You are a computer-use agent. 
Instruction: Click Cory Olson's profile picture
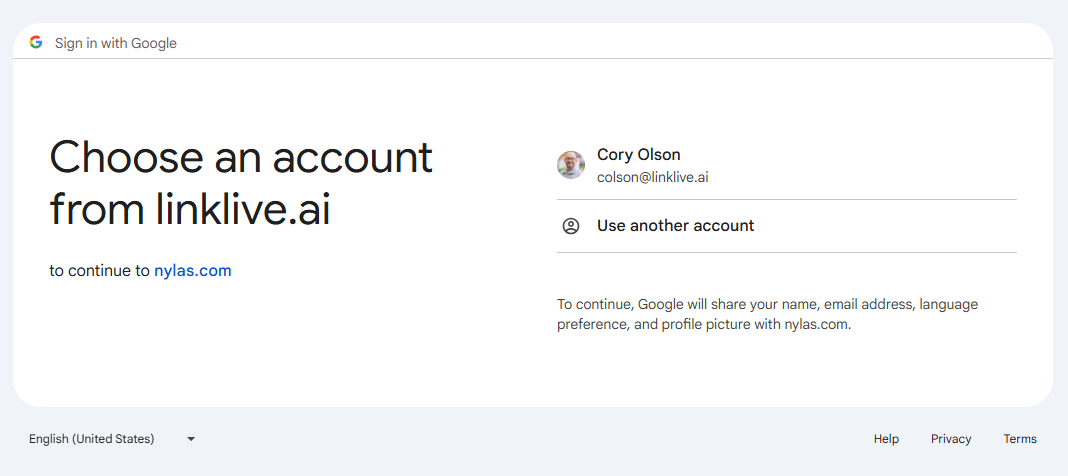[571, 165]
